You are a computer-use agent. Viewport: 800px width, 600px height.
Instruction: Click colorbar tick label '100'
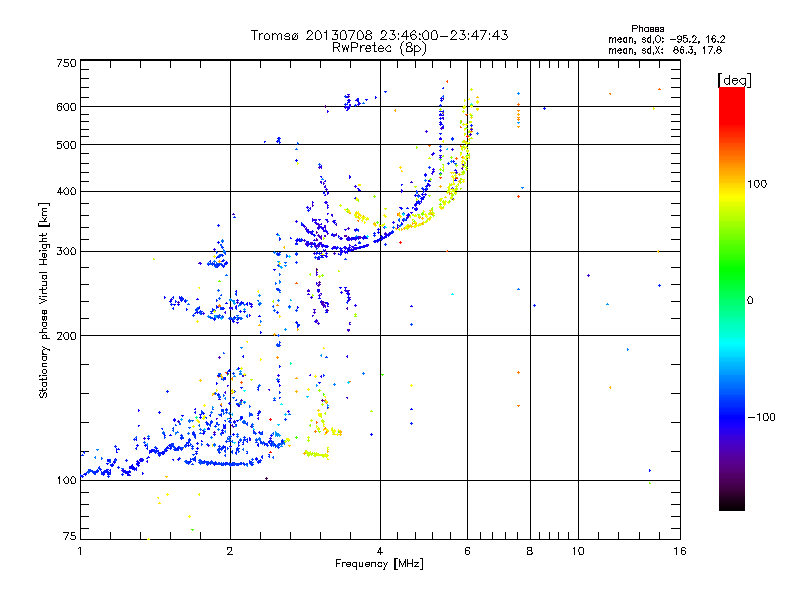pos(757,184)
